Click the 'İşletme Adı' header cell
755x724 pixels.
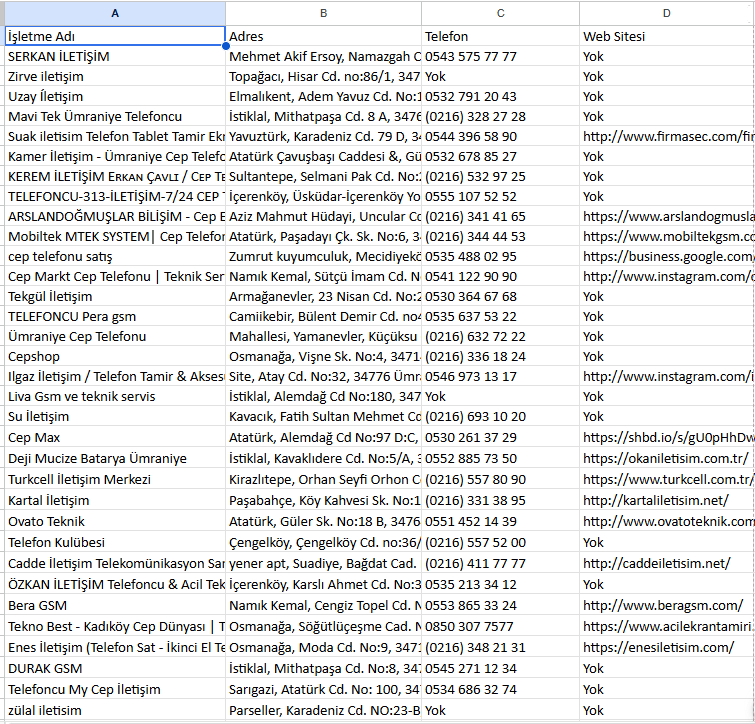(x=115, y=36)
